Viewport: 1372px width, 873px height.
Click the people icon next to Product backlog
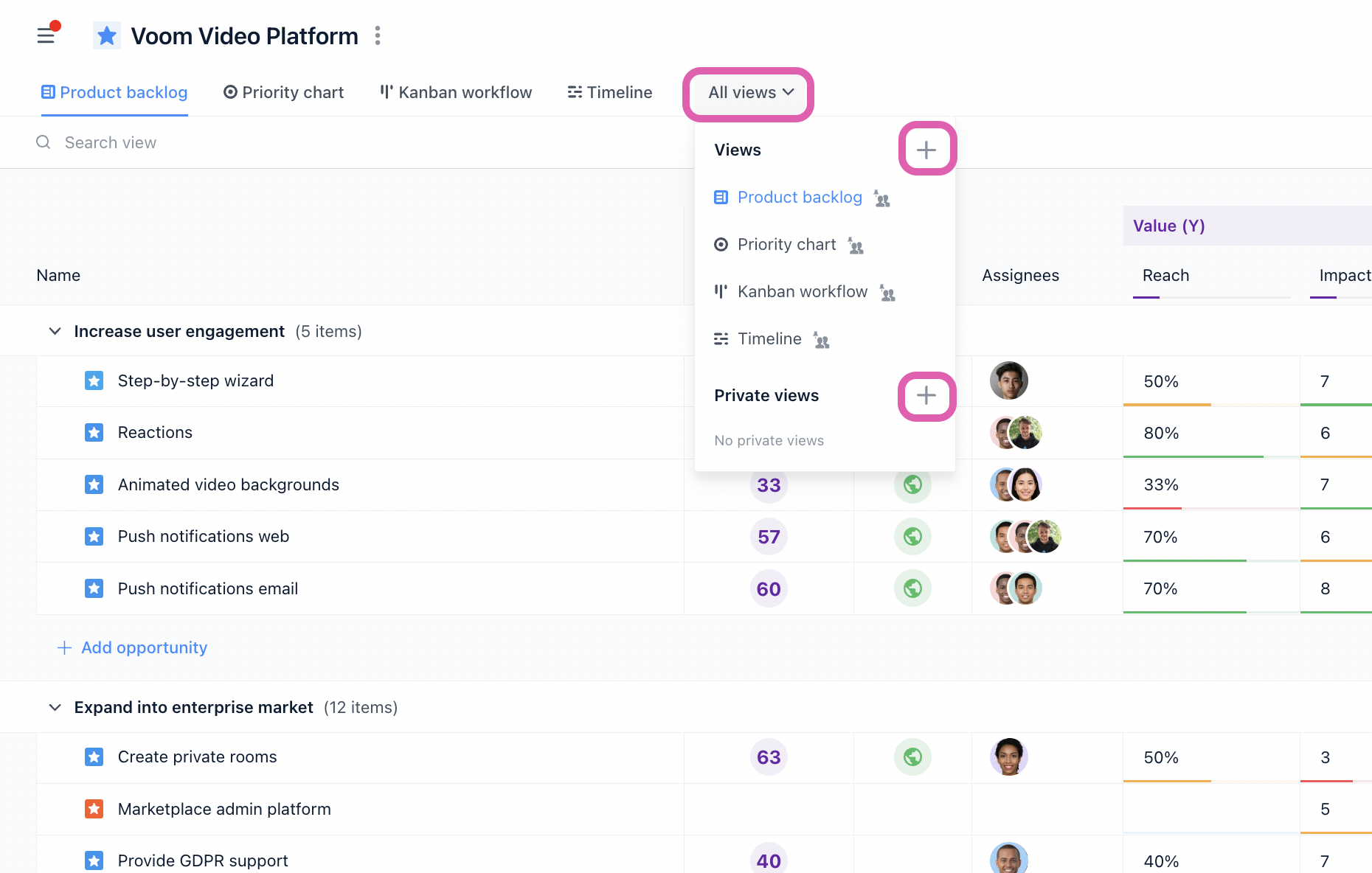click(881, 198)
